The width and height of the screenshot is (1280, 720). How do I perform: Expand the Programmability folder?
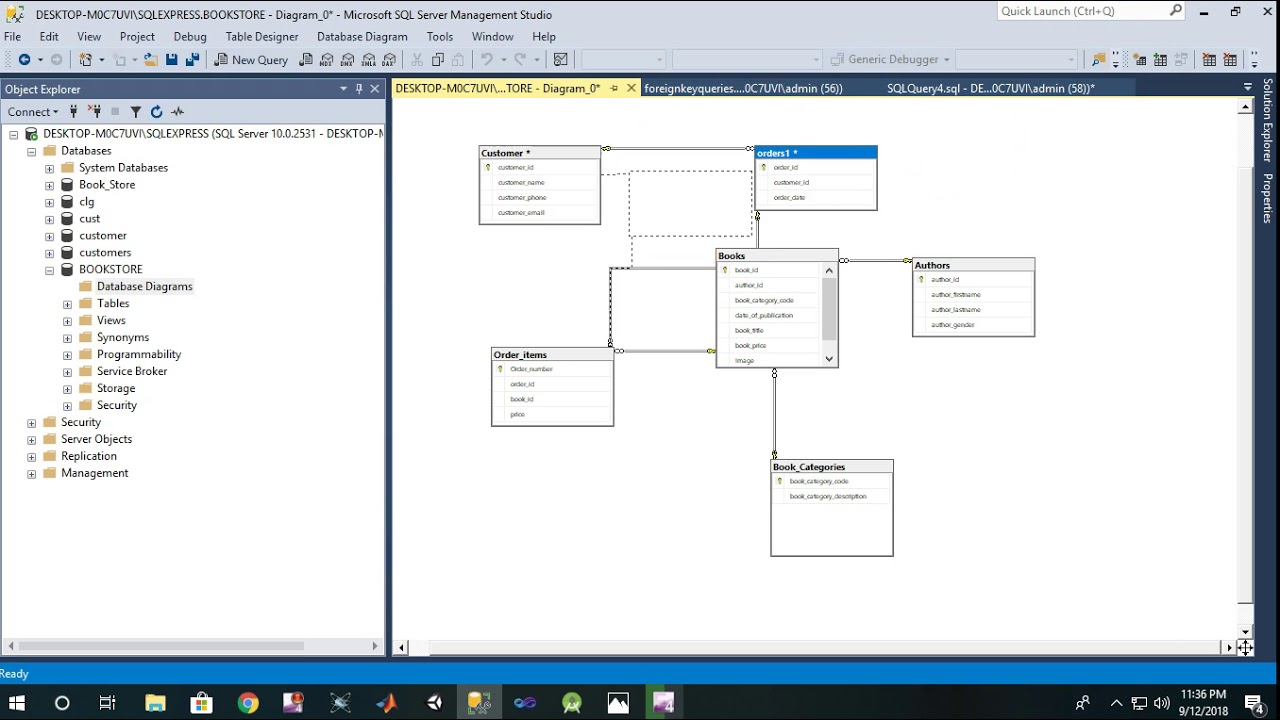click(67, 355)
